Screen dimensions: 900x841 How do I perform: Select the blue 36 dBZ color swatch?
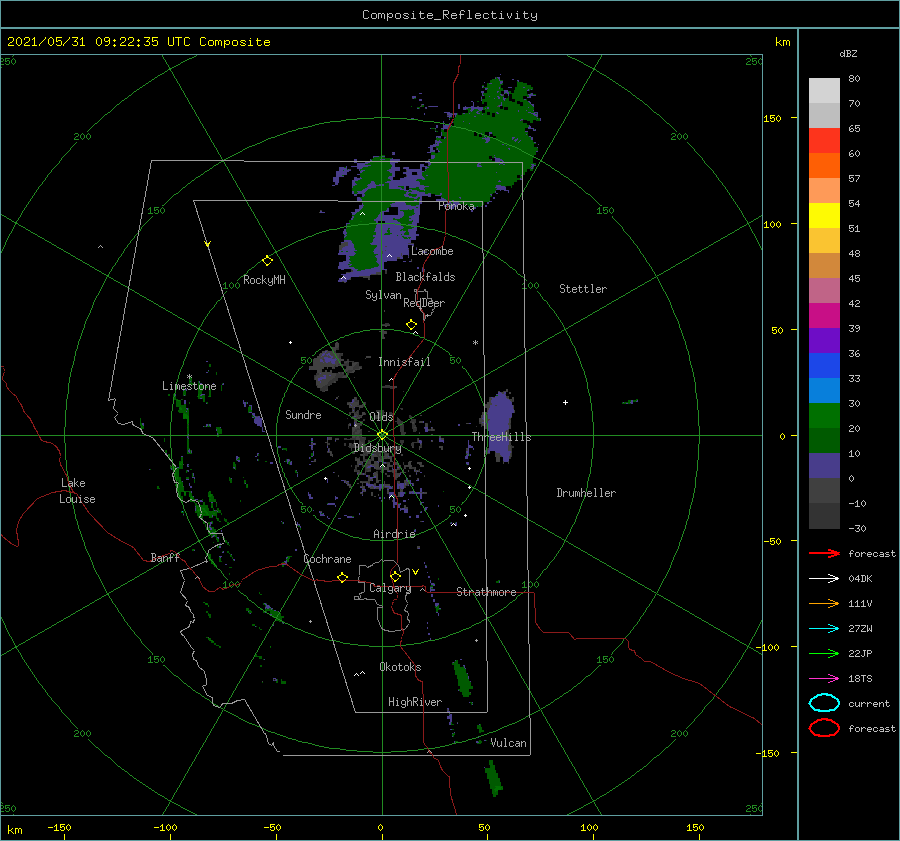(824, 365)
